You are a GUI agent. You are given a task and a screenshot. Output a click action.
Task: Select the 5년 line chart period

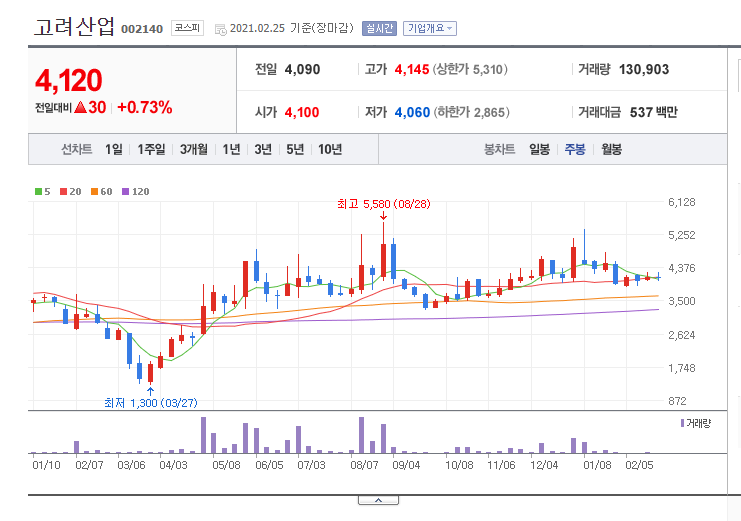[295, 149]
